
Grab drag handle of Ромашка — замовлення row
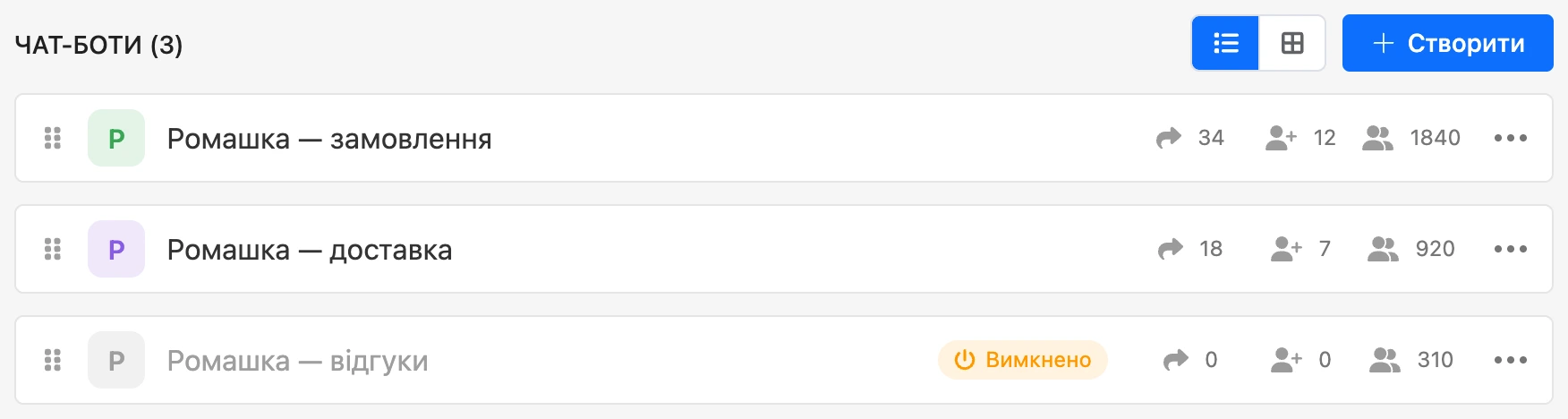click(53, 138)
